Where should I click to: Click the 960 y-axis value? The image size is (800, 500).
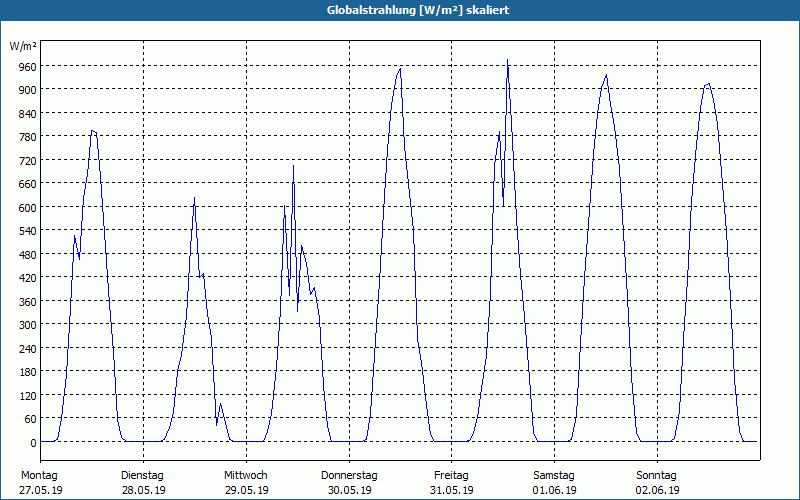pyautogui.click(x=28, y=67)
